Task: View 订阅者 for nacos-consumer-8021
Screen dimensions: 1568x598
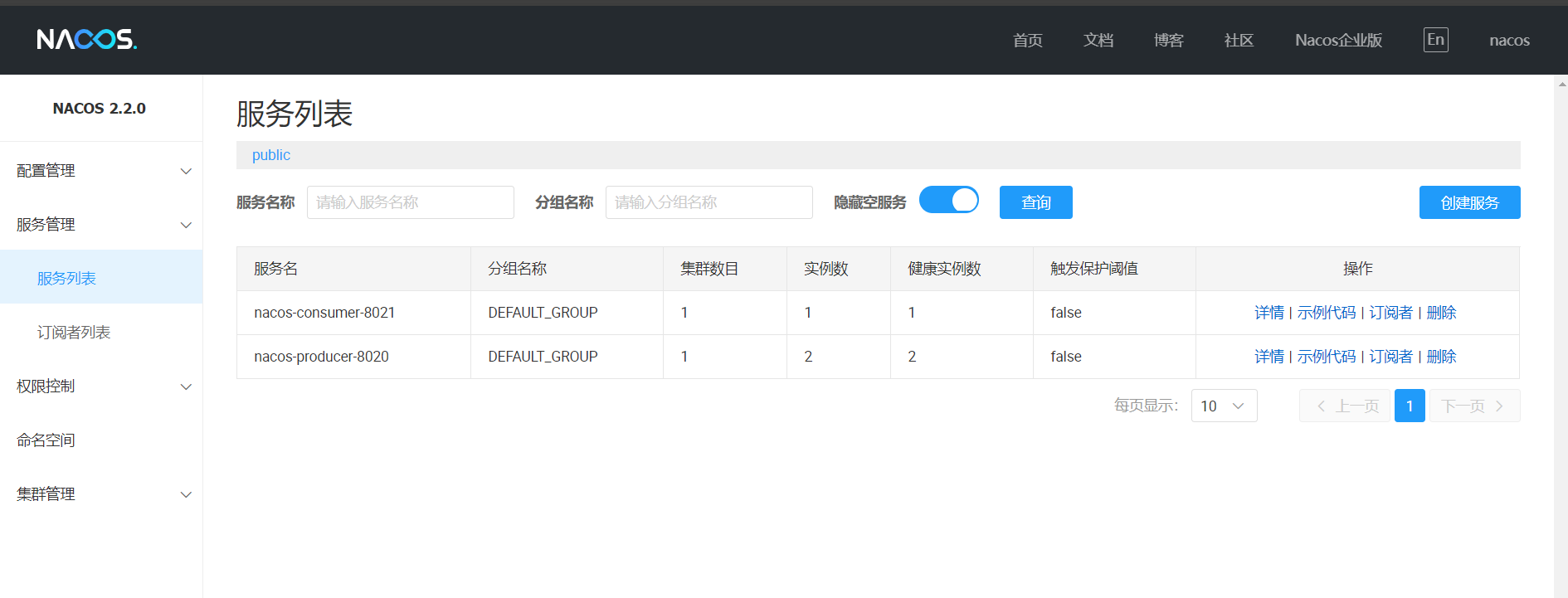Action: pos(1390,313)
